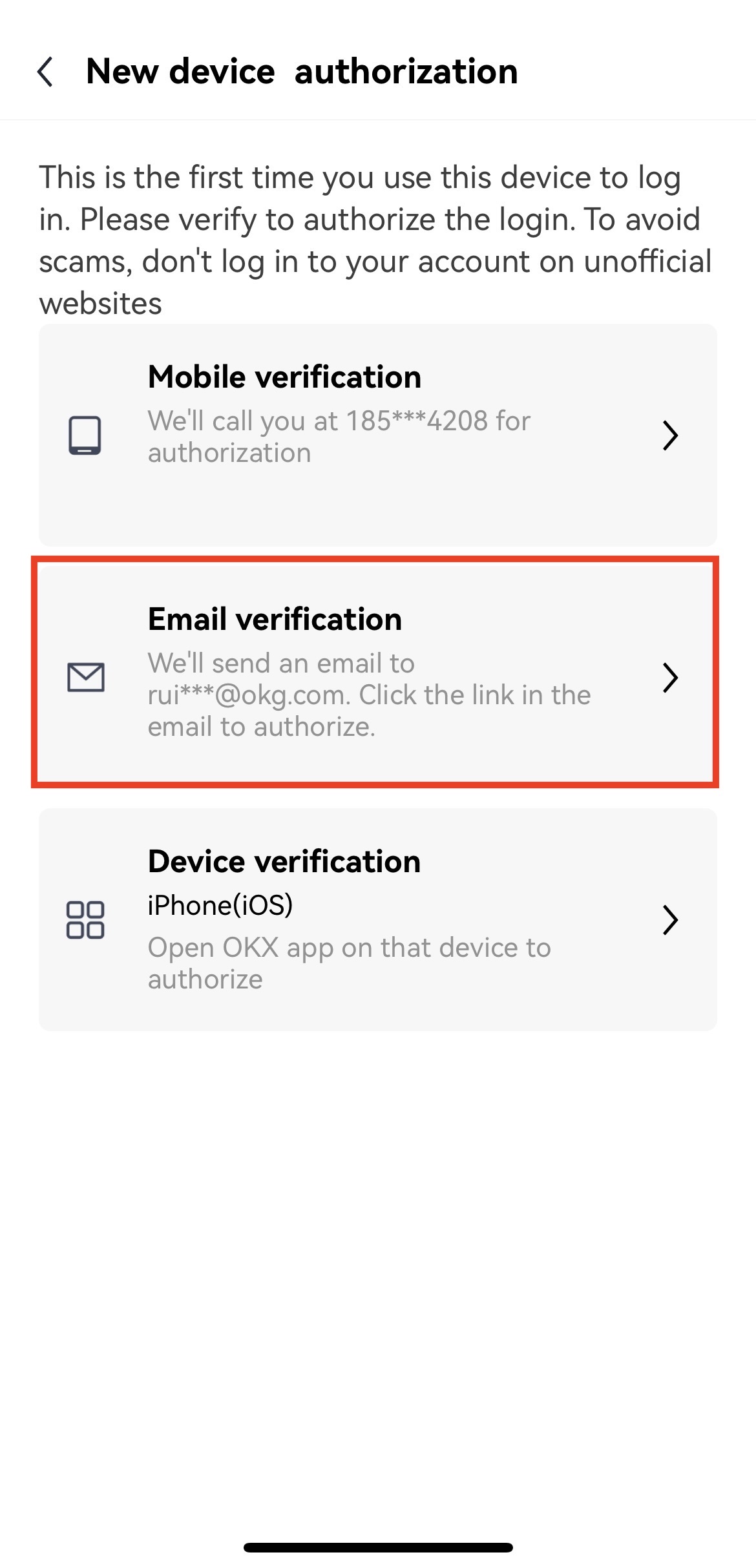
Task: Tap the four-squares Device verification icon
Action: coord(85,919)
